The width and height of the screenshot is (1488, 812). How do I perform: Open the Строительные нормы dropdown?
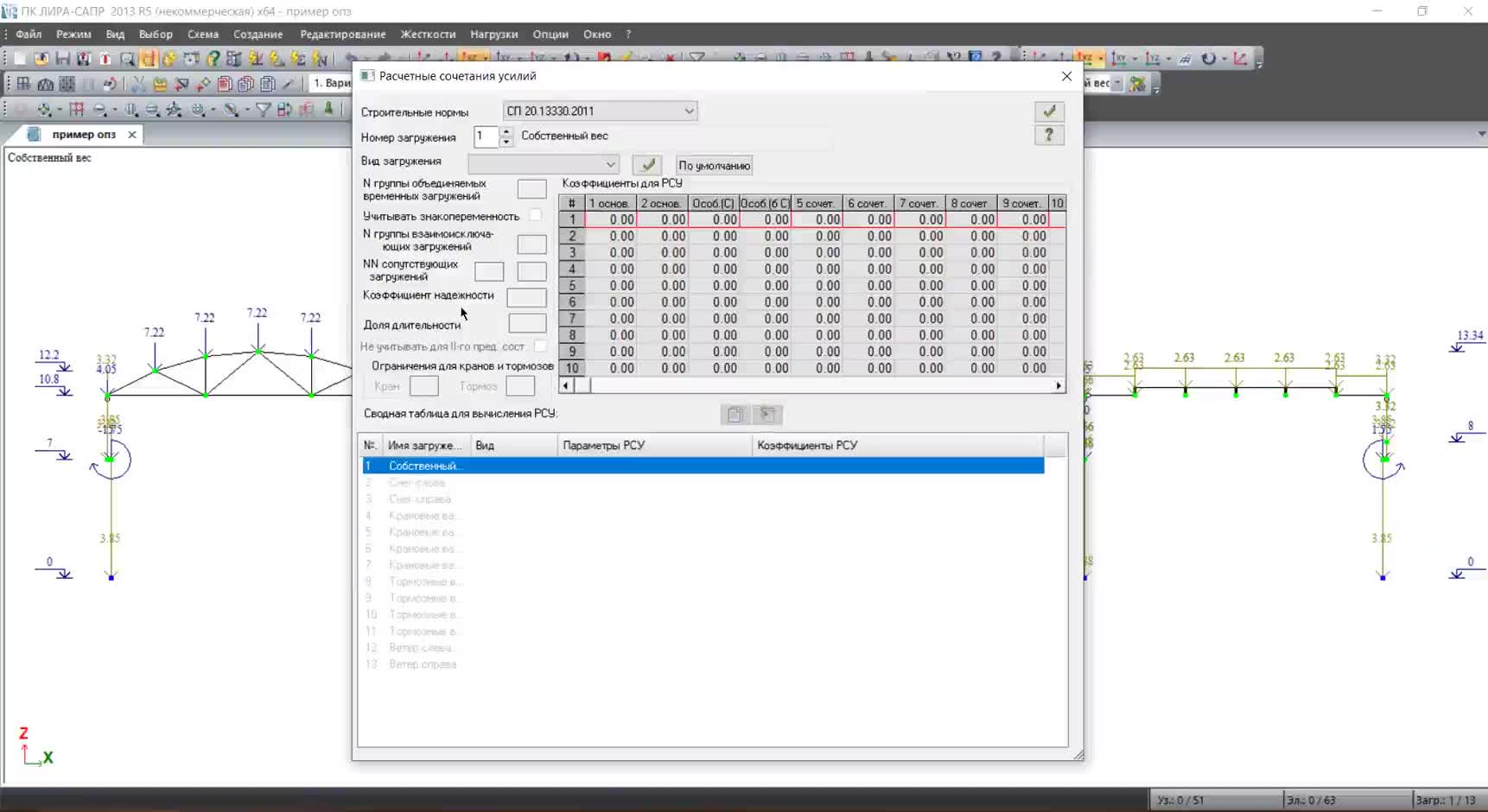600,111
